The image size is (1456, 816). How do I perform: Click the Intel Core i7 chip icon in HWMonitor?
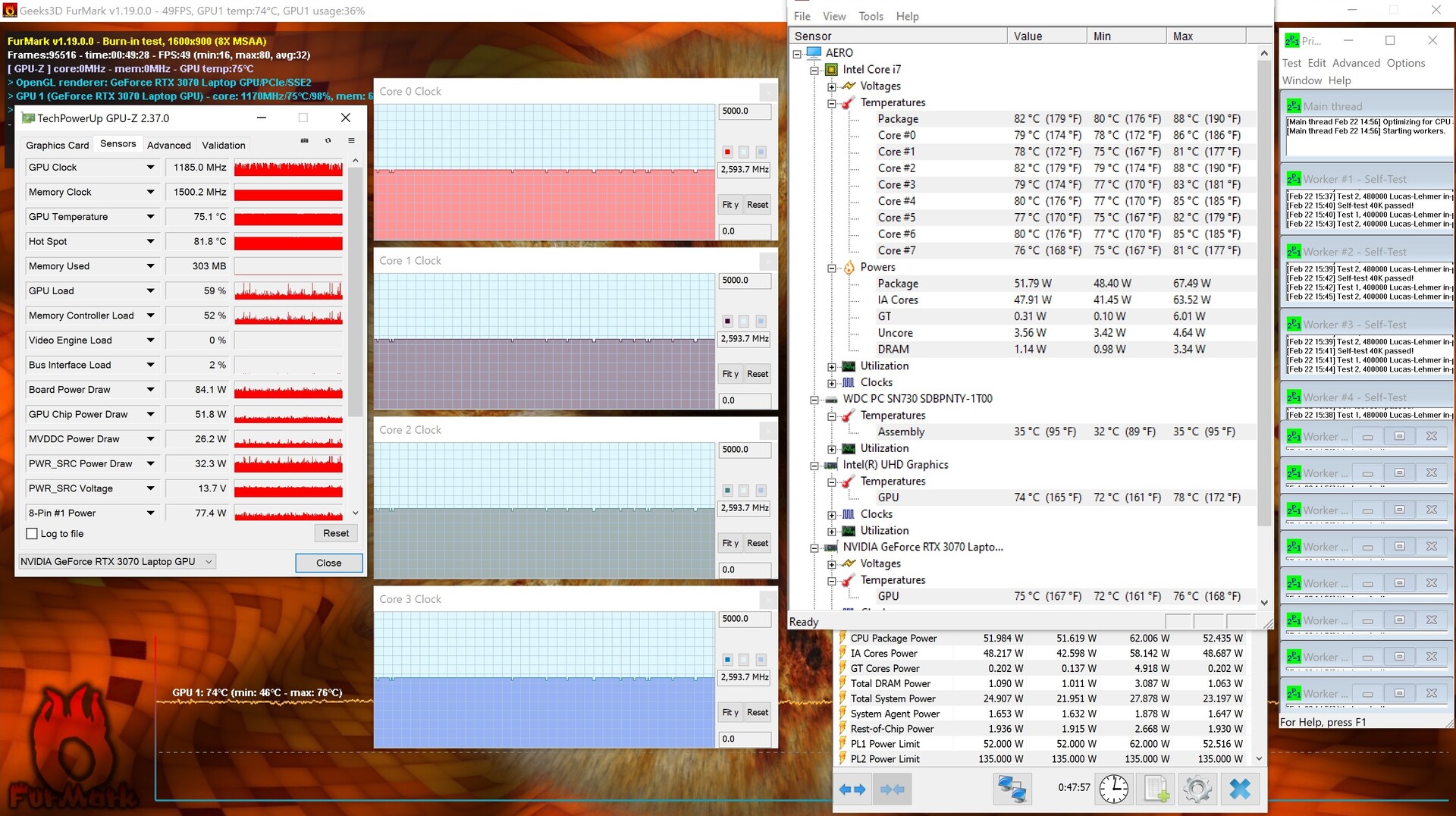tap(832, 70)
